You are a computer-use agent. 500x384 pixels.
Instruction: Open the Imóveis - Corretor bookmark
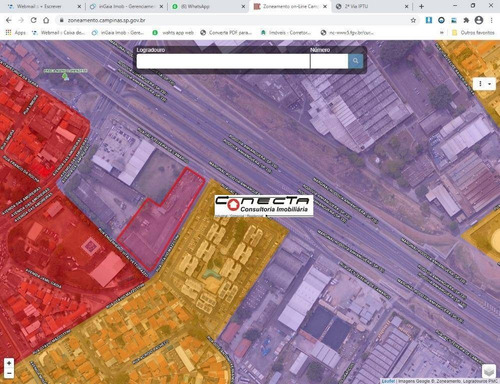coord(286,33)
